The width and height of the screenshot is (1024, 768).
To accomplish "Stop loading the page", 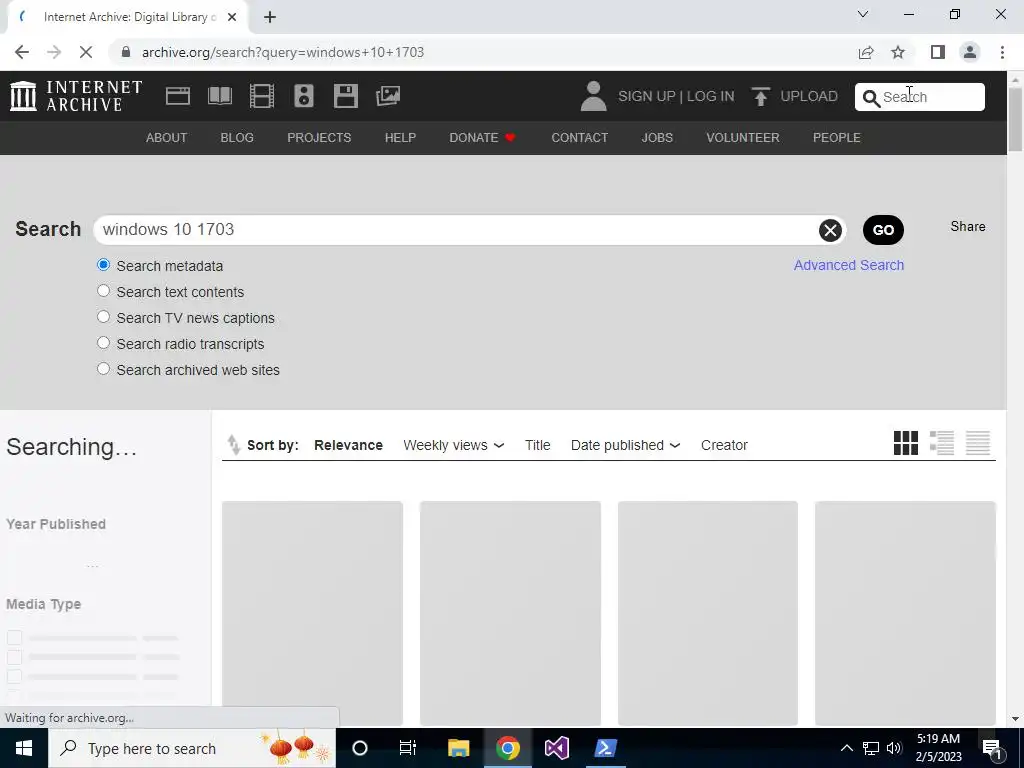I will tap(86, 52).
